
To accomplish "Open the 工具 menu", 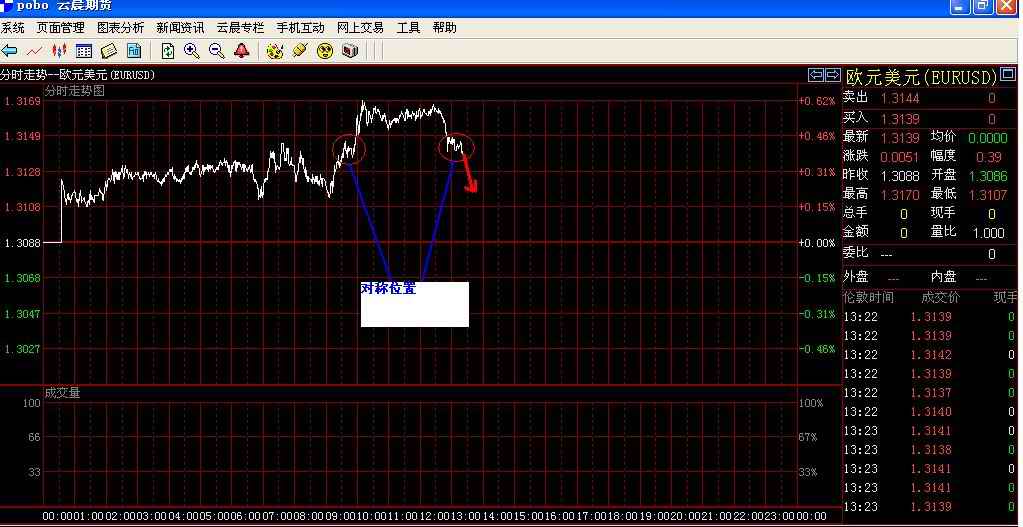I will tap(408, 27).
